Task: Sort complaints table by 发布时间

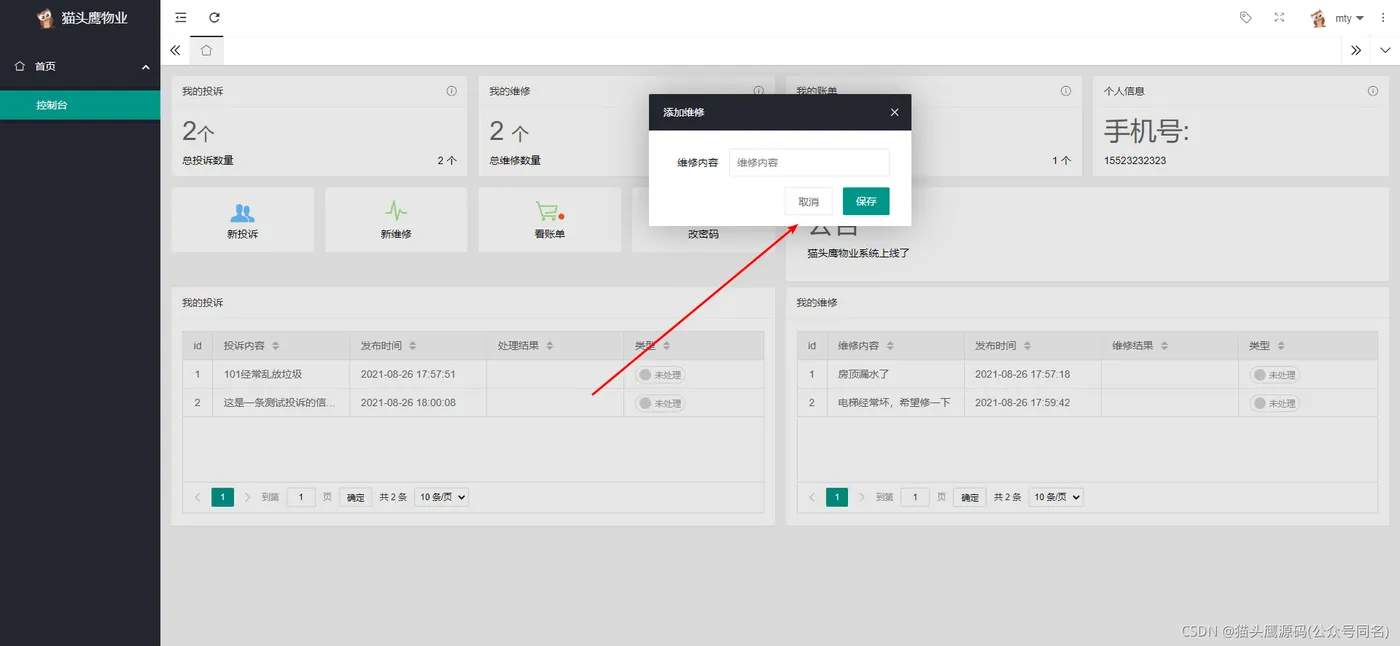Action: coord(412,346)
